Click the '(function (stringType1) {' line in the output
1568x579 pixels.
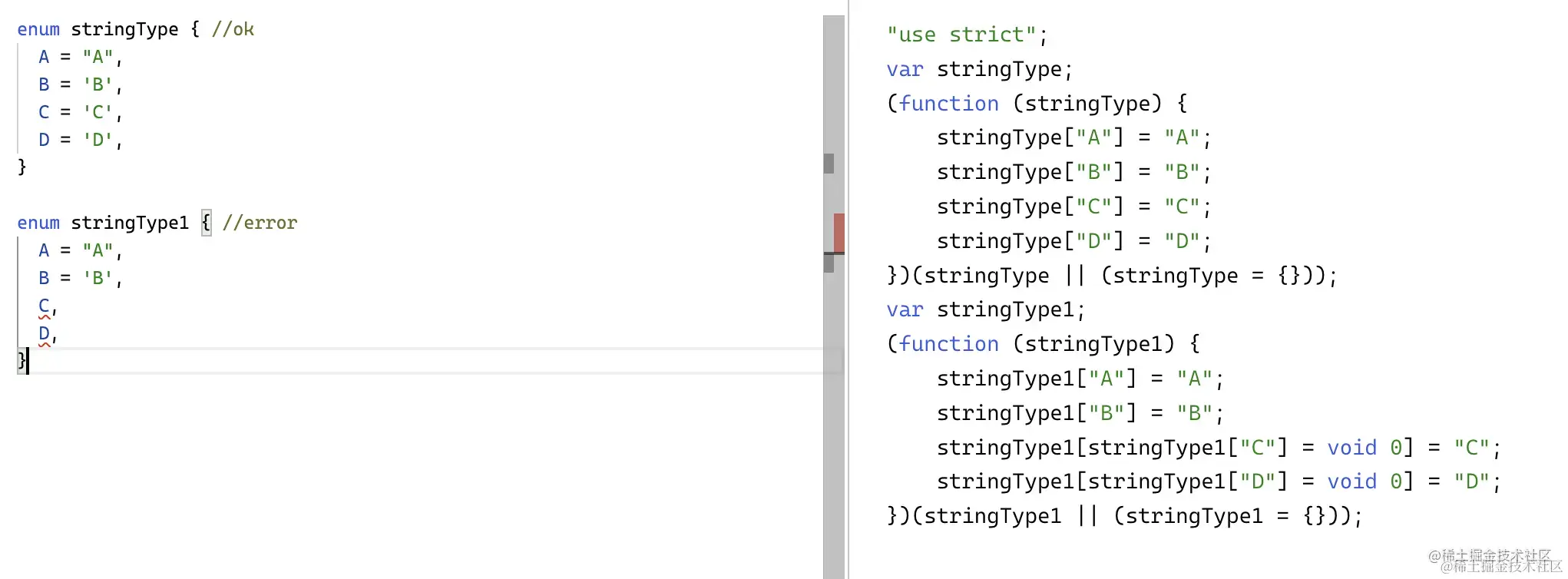pyautogui.click(x=1043, y=344)
